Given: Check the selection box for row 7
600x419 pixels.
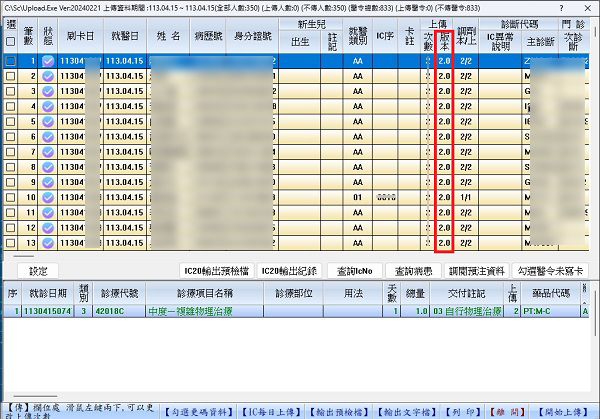Looking at the screenshot, I should tap(10, 152).
